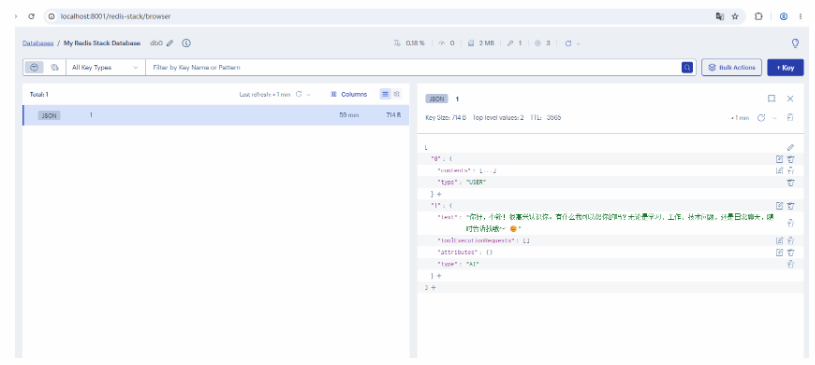Edit the whole JSON with the pencil icon
Image resolution: width=815 pixels, height=365 pixels.
(791, 148)
